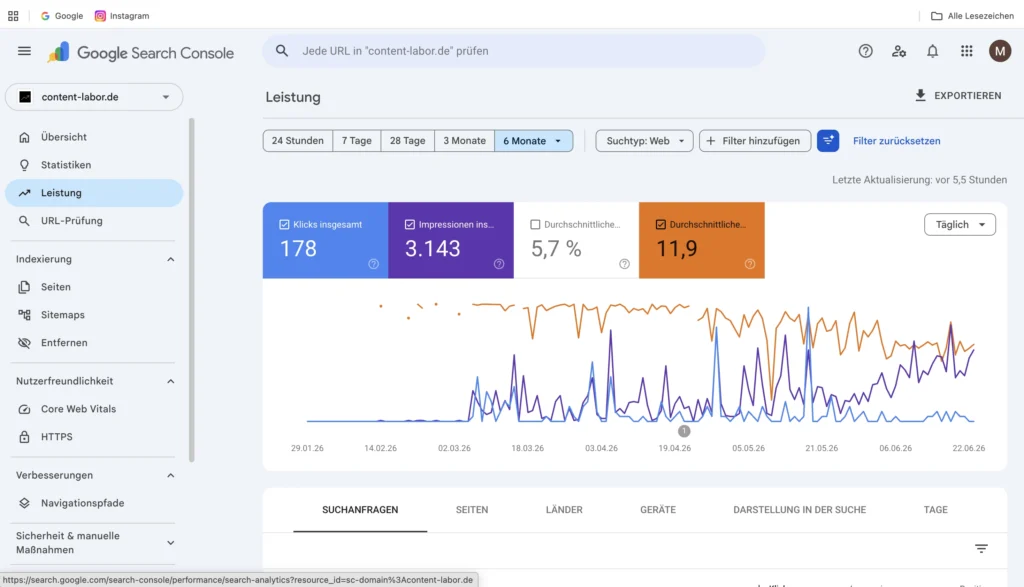Image resolution: width=1024 pixels, height=587 pixels.
Task: Click the chart annotation marker 1
Action: point(684,431)
